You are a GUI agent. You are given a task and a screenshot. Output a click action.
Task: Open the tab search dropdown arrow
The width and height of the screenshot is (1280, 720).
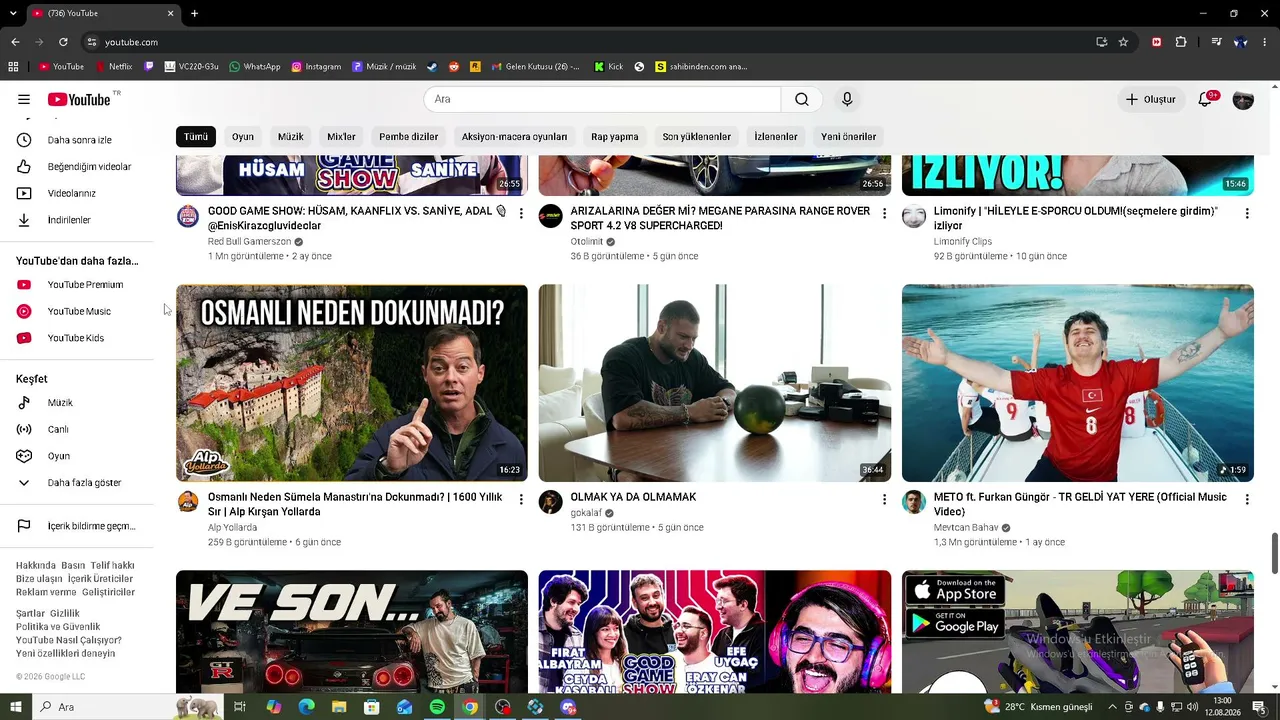click(x=13, y=13)
